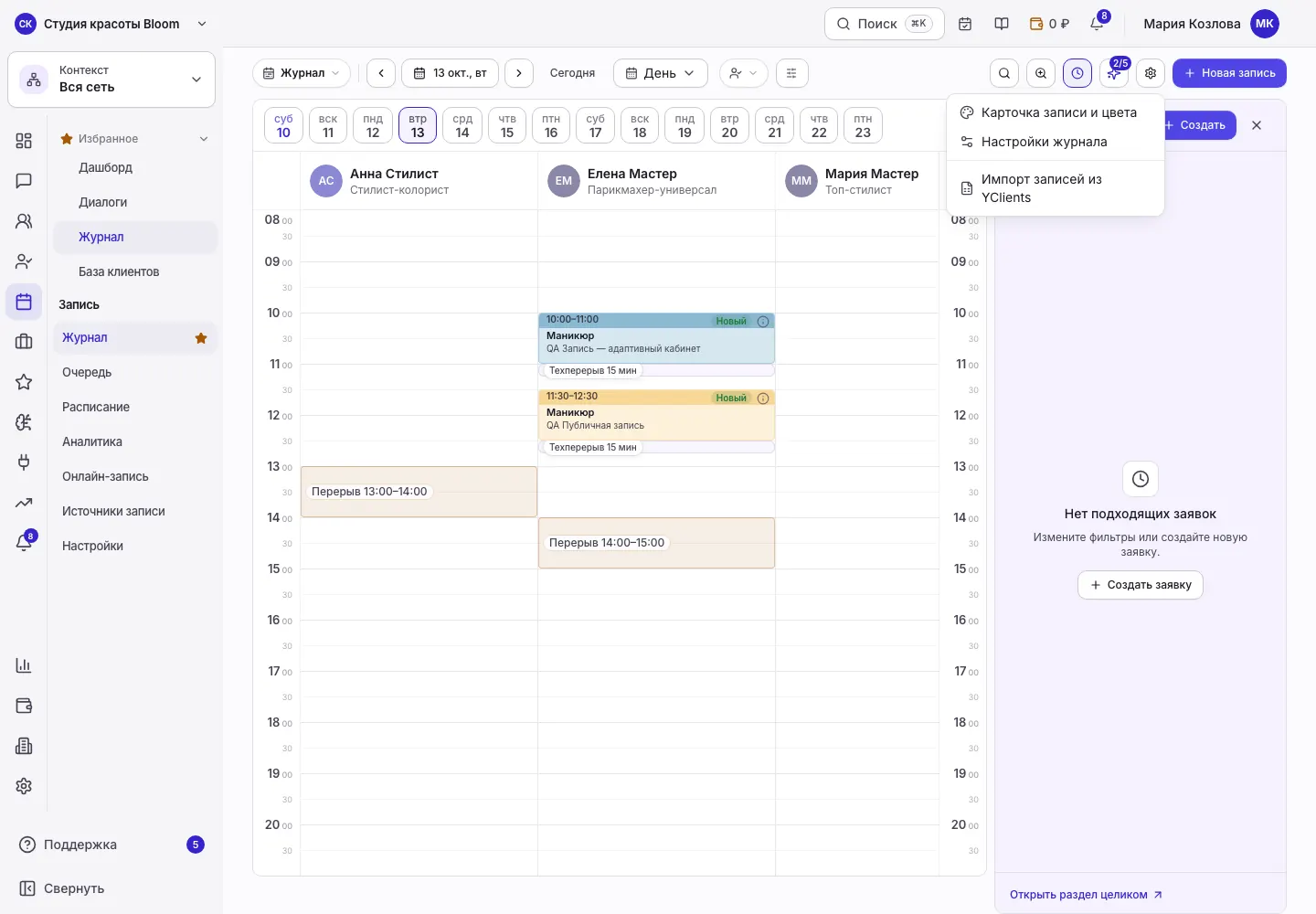
Task: Open the Открыть раздел целиком link
Action: pos(1086,895)
